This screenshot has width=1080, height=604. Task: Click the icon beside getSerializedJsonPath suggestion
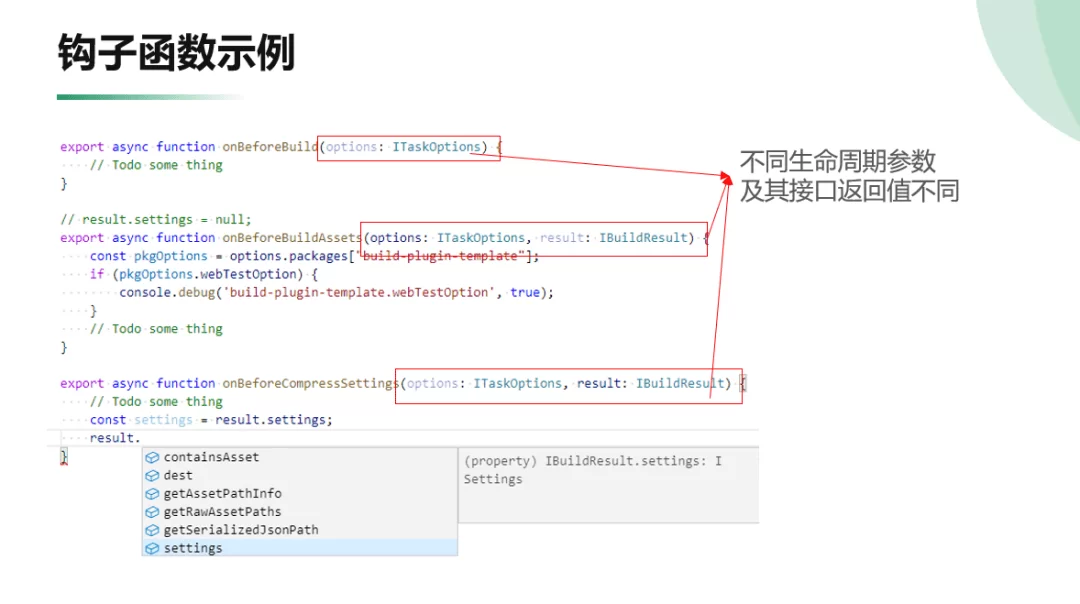[152, 530]
